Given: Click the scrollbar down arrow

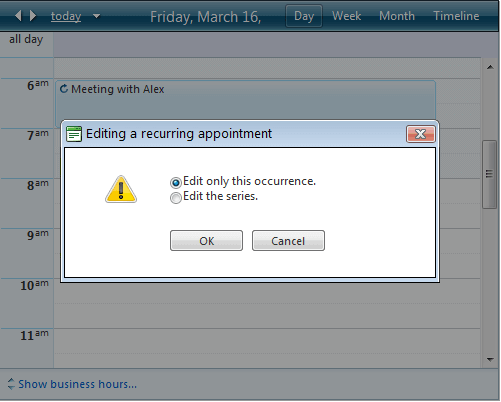Looking at the screenshot, I should (x=490, y=359).
